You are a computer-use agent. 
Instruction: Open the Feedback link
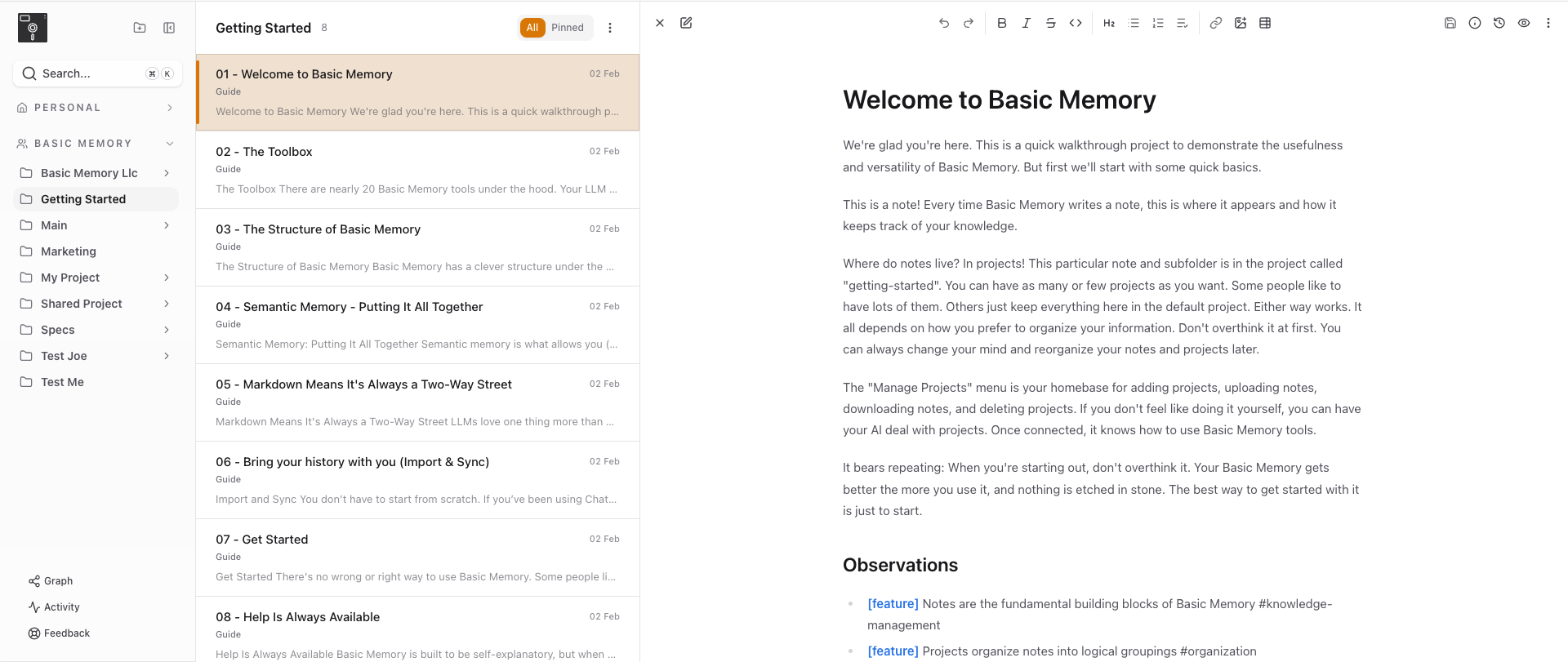(59, 633)
